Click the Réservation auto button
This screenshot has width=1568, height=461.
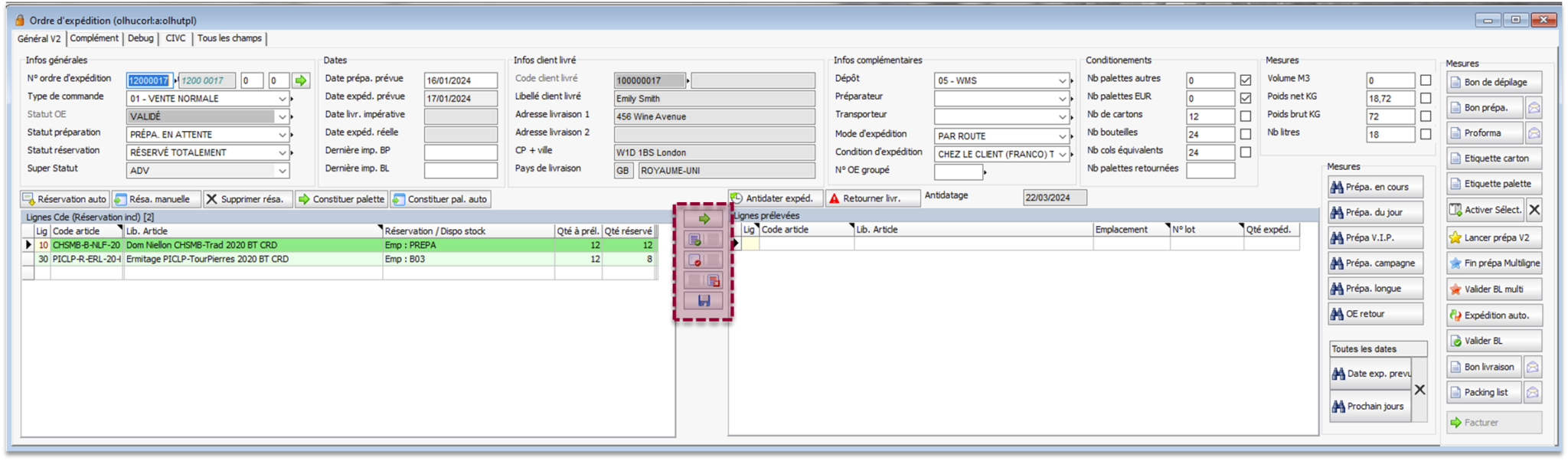coord(65,199)
